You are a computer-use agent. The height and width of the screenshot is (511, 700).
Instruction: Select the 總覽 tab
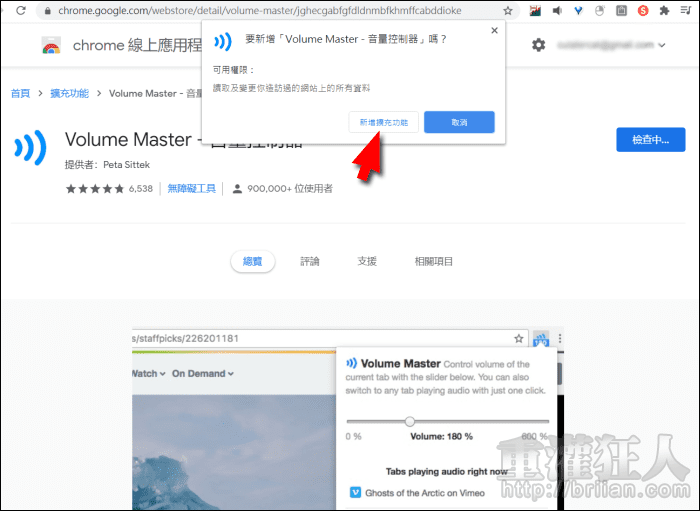tap(253, 262)
